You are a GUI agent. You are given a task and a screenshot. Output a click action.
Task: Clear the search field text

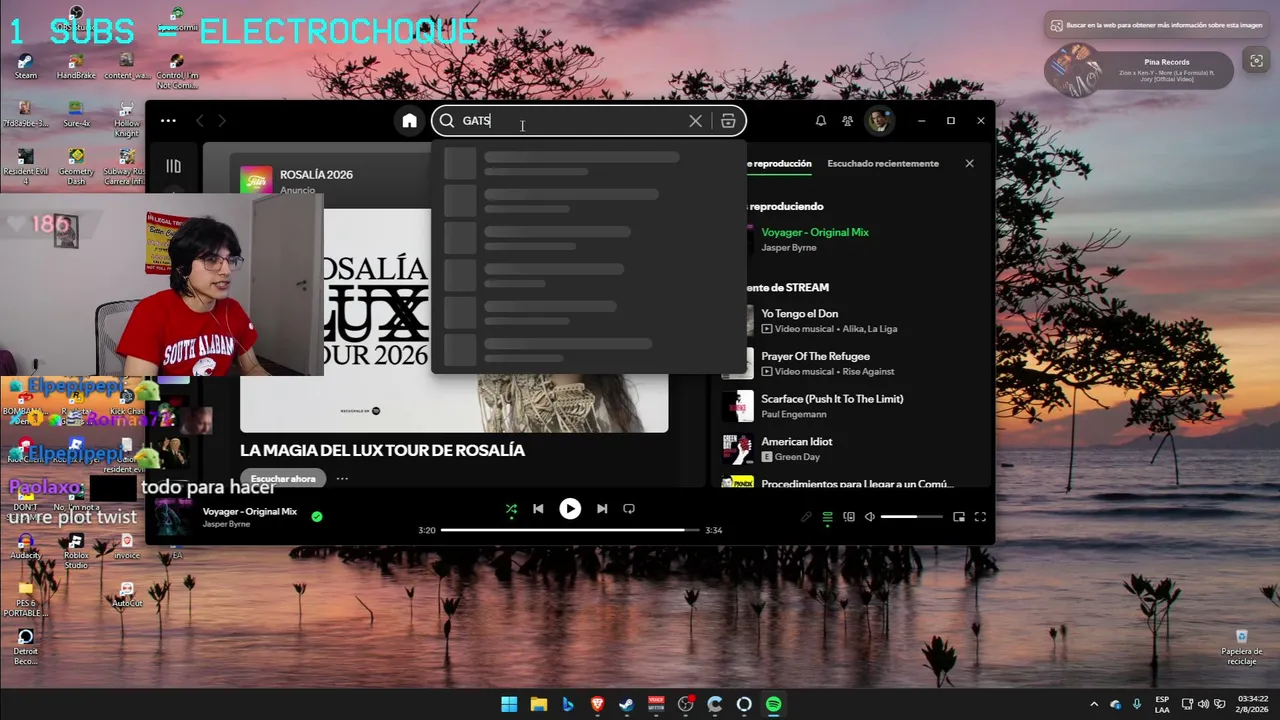click(x=695, y=121)
